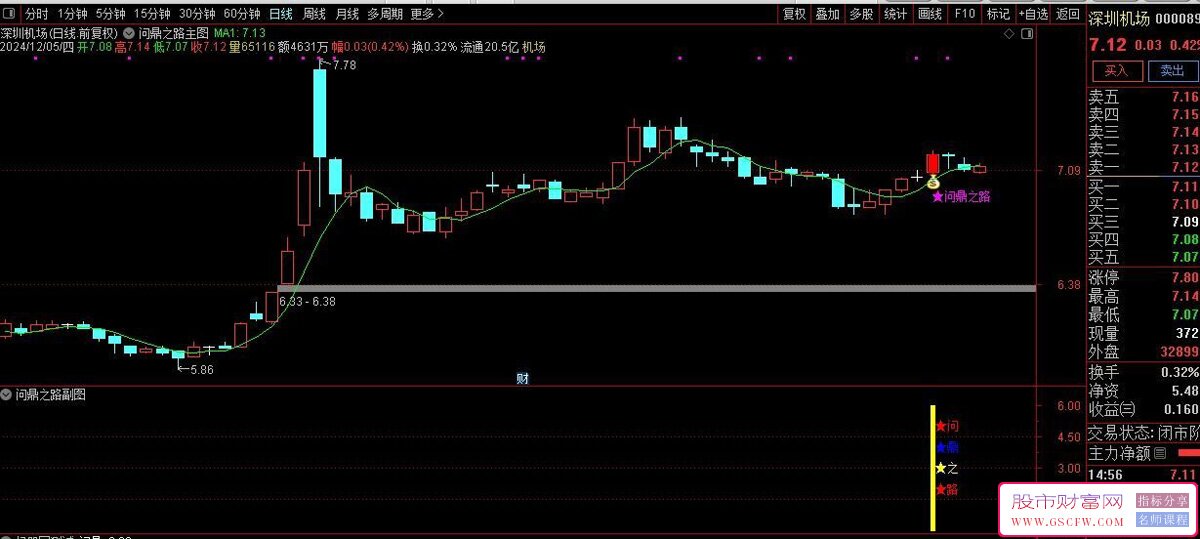Switch to the 日线 daily chart tab

tap(281, 14)
